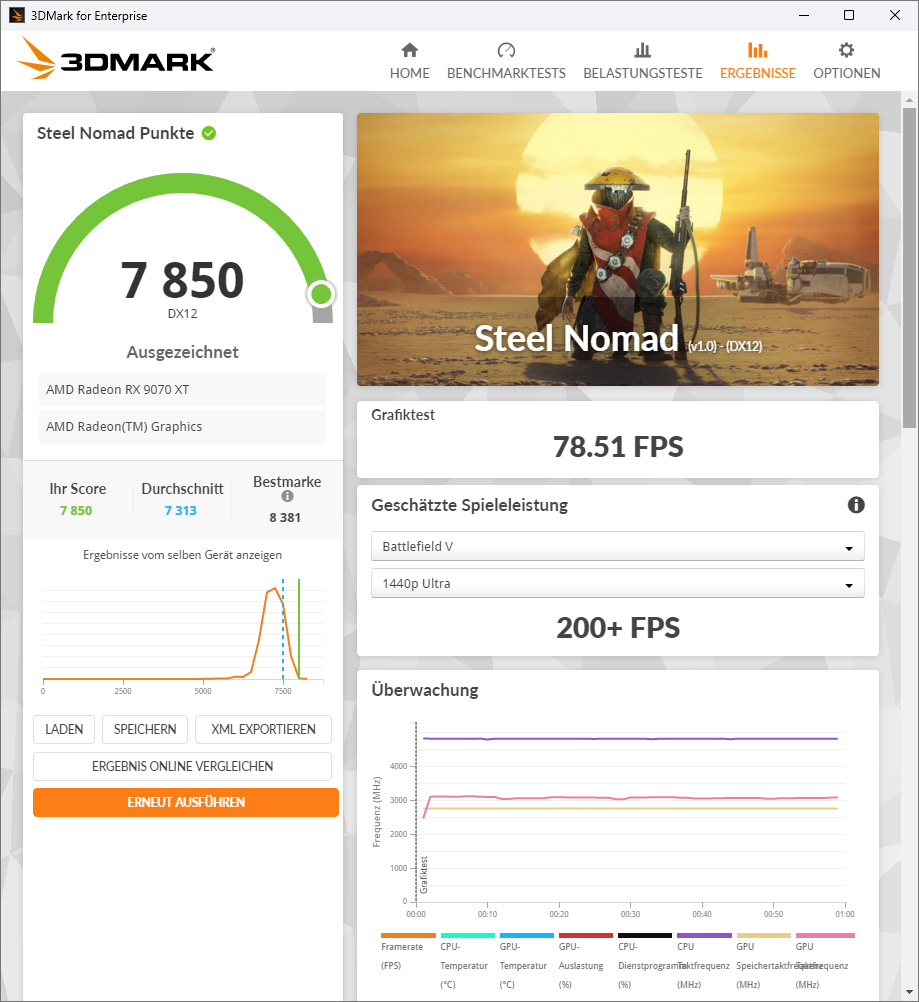Screen dimensions: 919x1002
Task: Click the Steel Nomad banner image
Action: click(617, 249)
